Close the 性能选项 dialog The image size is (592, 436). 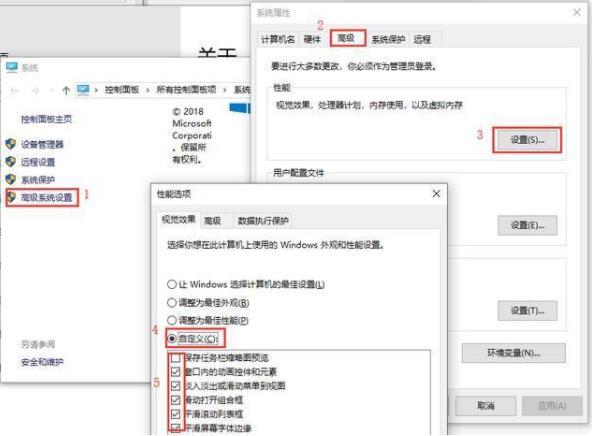(x=436, y=194)
